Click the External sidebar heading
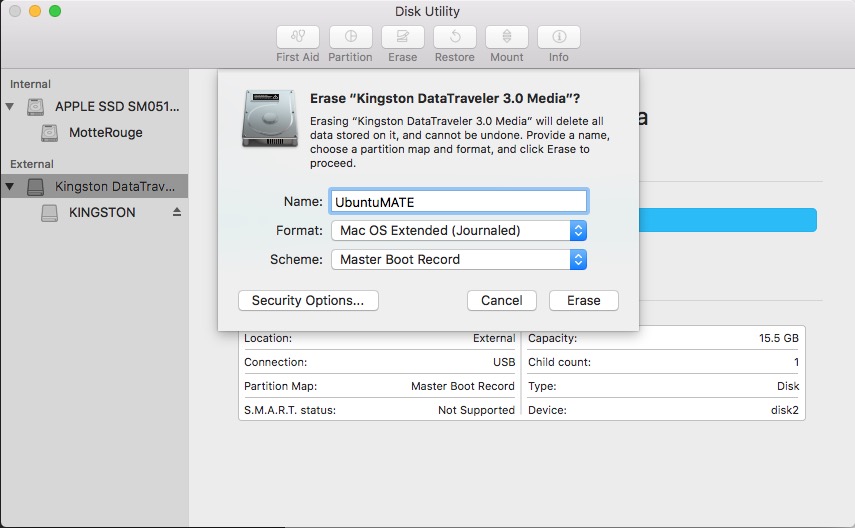Screen dimensions: 855x528 [32, 164]
